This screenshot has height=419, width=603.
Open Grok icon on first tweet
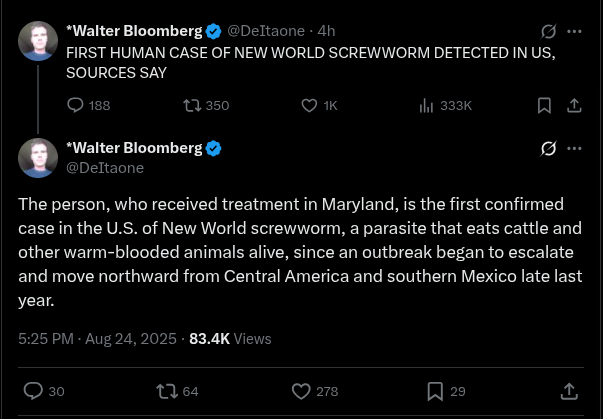(x=548, y=31)
